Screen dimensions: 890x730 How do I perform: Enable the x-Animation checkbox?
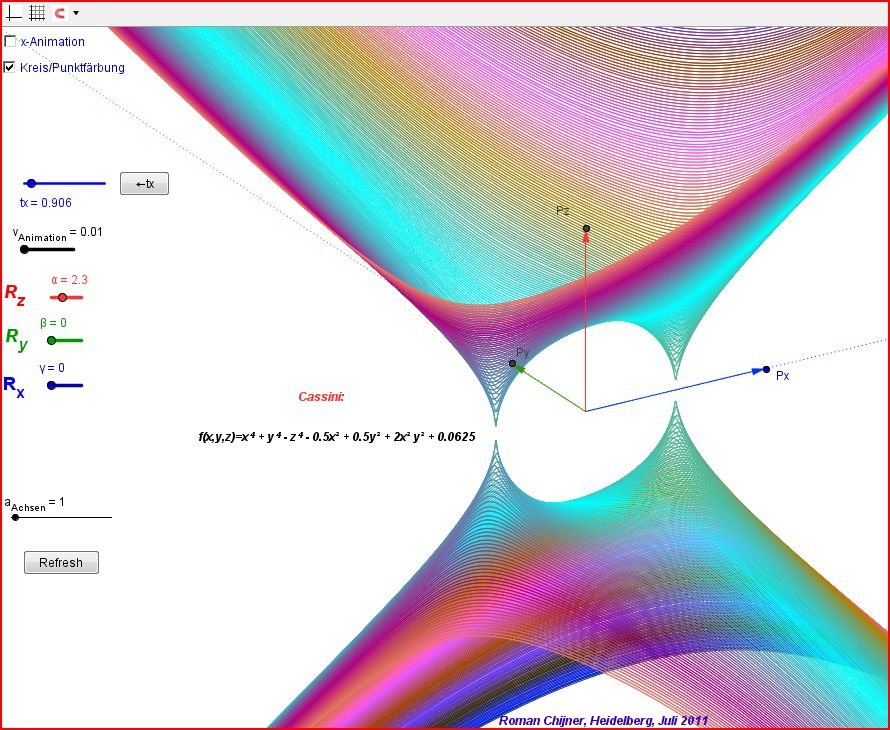point(10,42)
